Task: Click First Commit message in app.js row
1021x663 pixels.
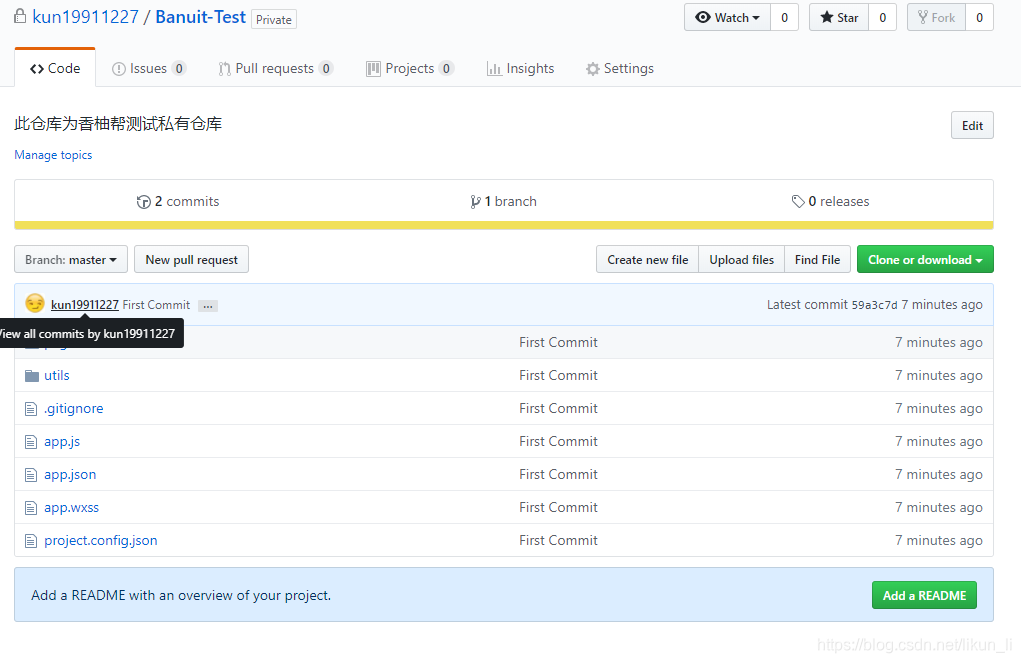Action: (558, 442)
